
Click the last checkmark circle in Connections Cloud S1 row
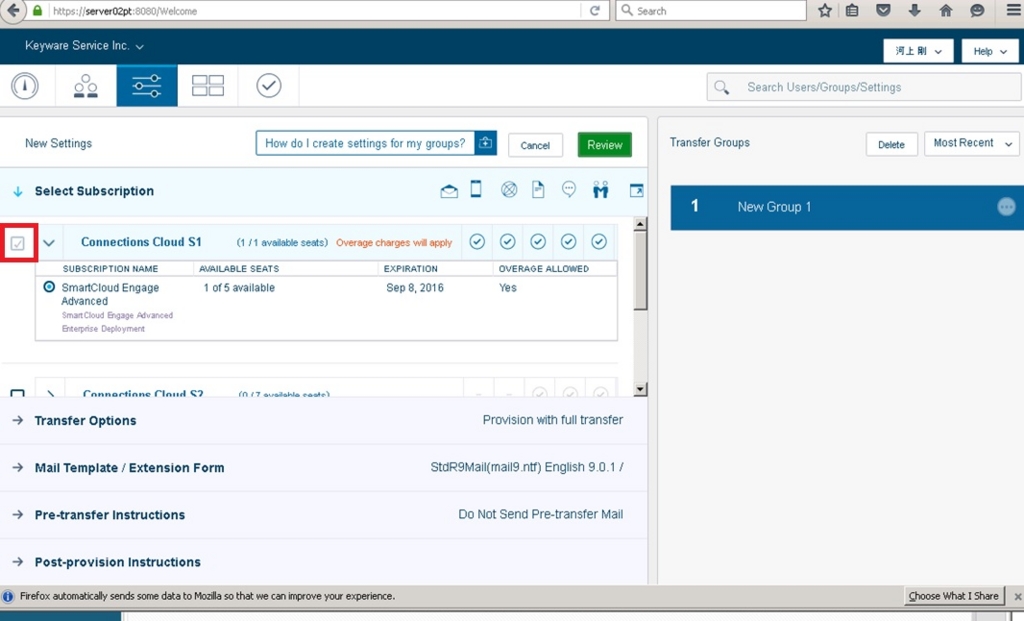click(x=599, y=242)
